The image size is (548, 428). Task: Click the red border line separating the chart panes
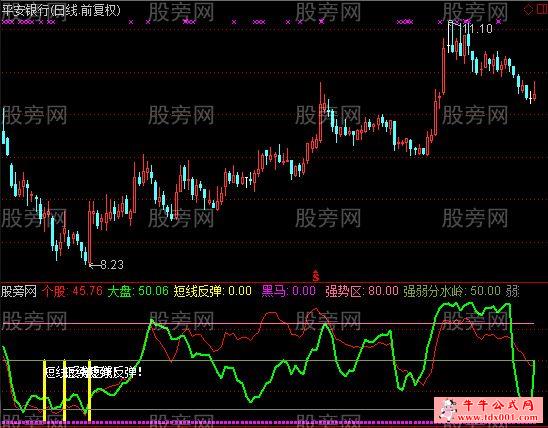click(274, 282)
